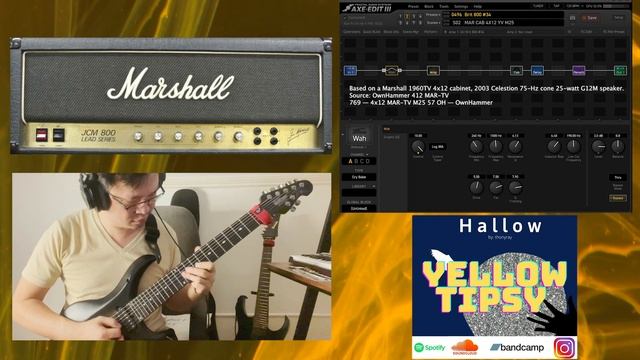
Task: Click the Wah page tab label
Action: pos(387,129)
